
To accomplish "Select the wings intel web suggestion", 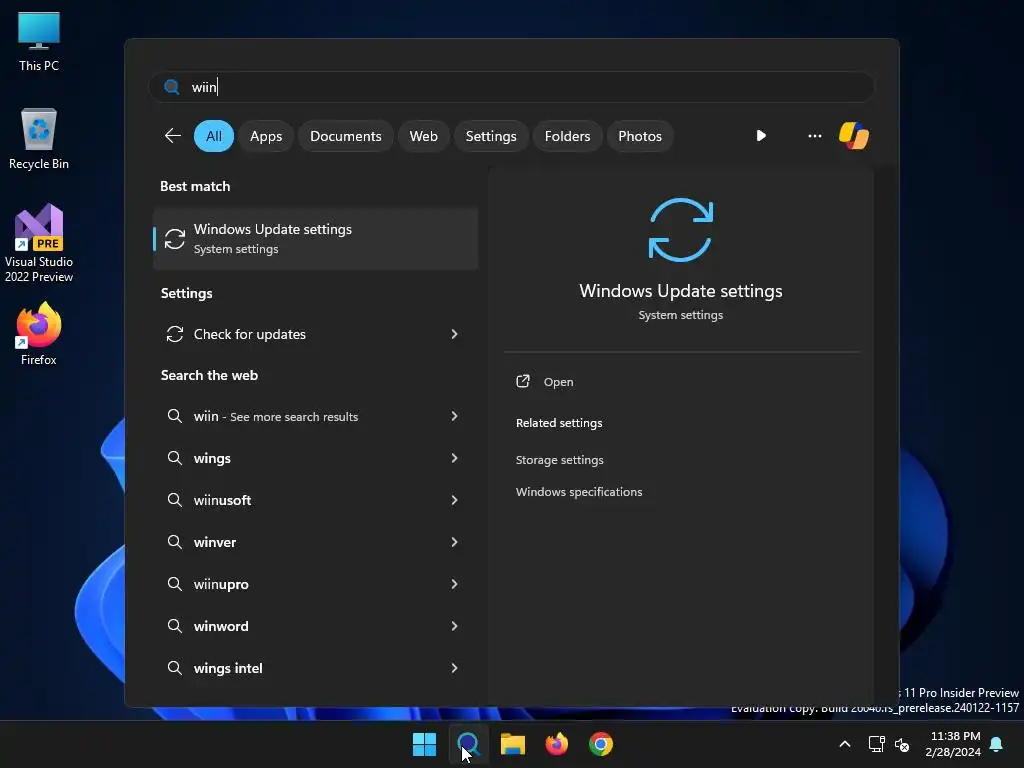I will point(315,667).
